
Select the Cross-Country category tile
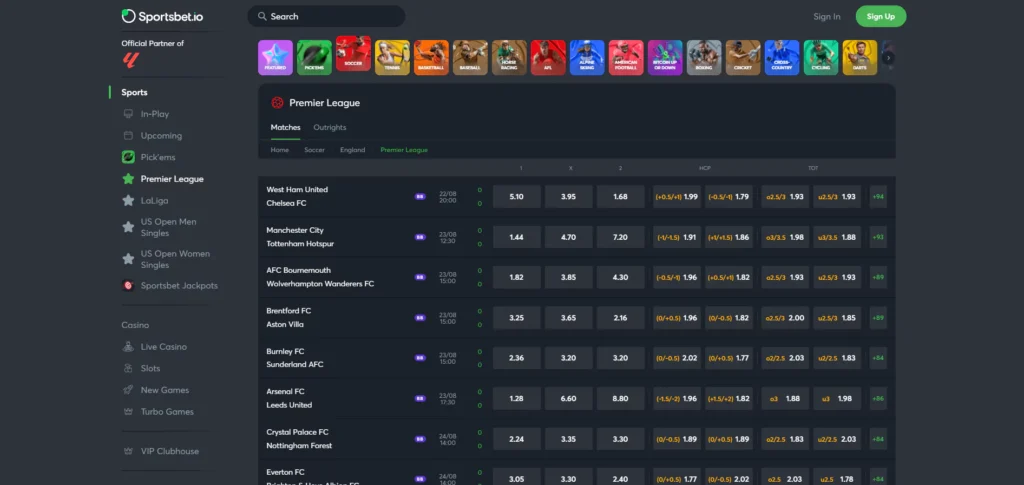pyautogui.click(x=782, y=57)
